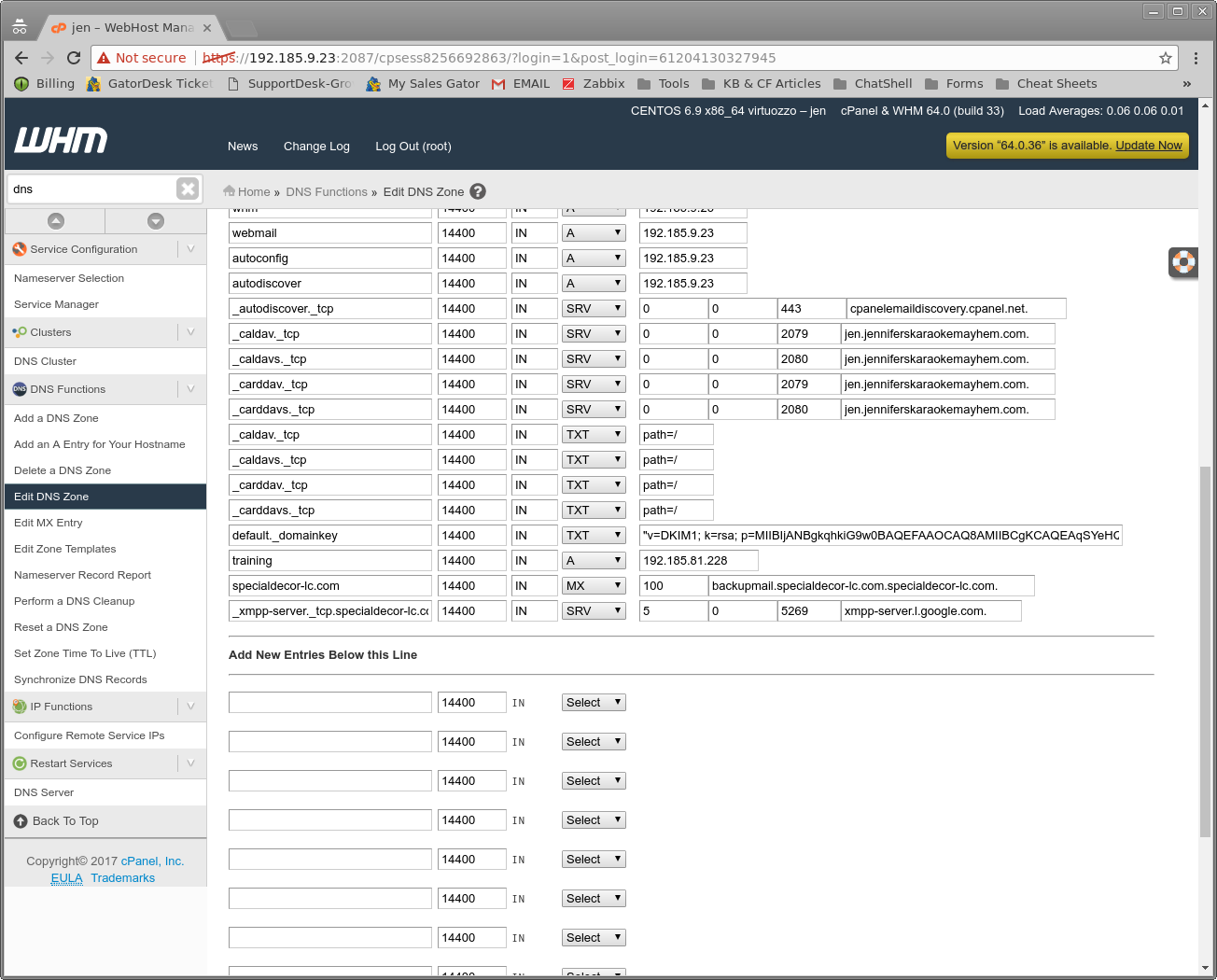Screen dimensions: 1217x980
Task: Open the ChatShell bookmark folder
Action: pyautogui.click(x=873, y=83)
